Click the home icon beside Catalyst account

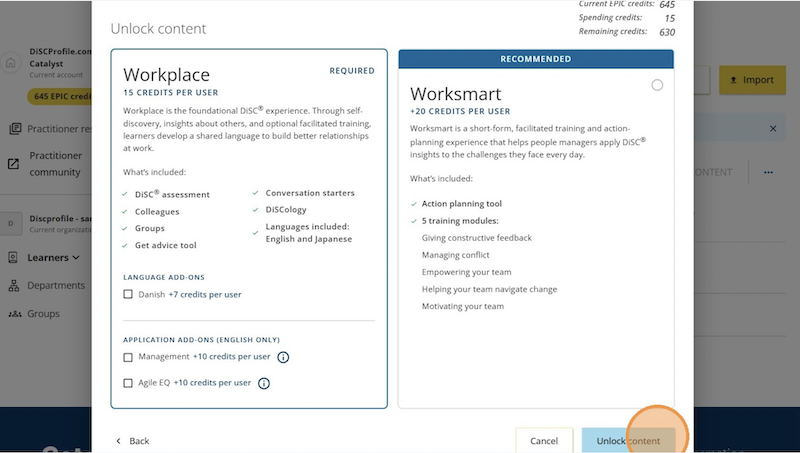[11, 63]
